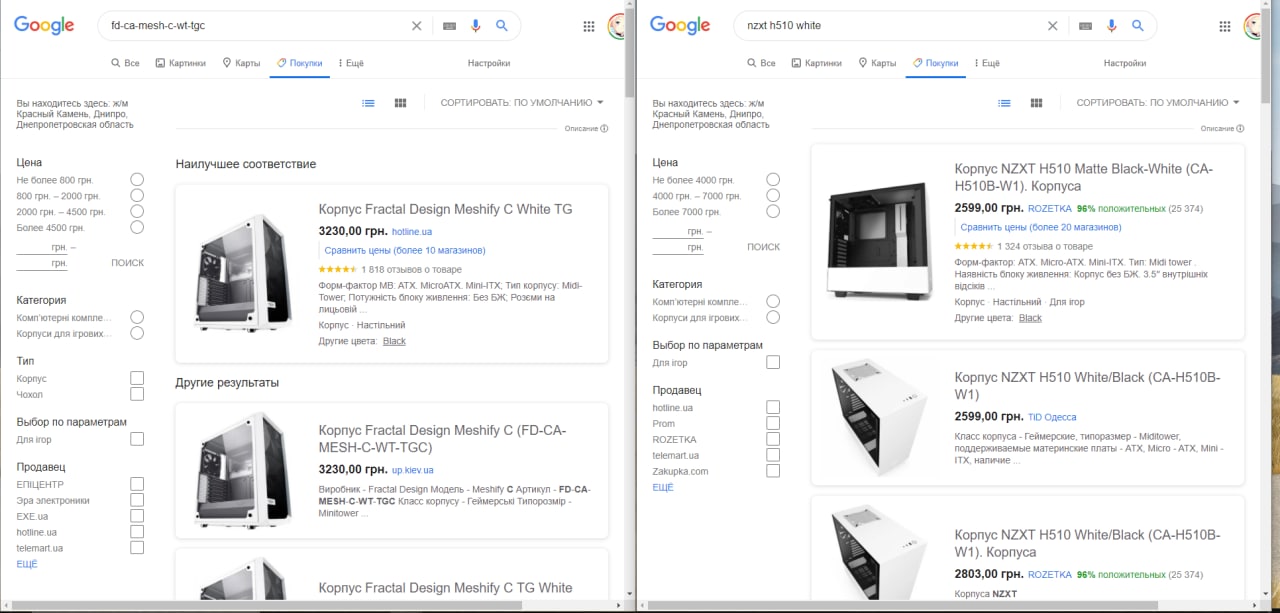This screenshot has width=1280, height=613.
Task: Open on-screen keyboard in right window search
Action: click(1086, 26)
